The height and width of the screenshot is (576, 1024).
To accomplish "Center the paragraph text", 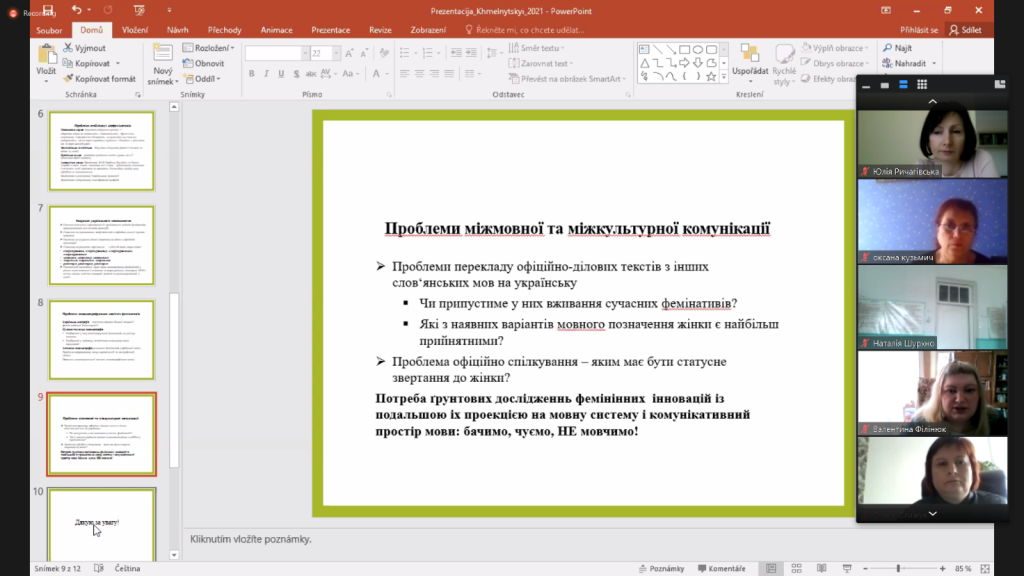I will [420, 74].
